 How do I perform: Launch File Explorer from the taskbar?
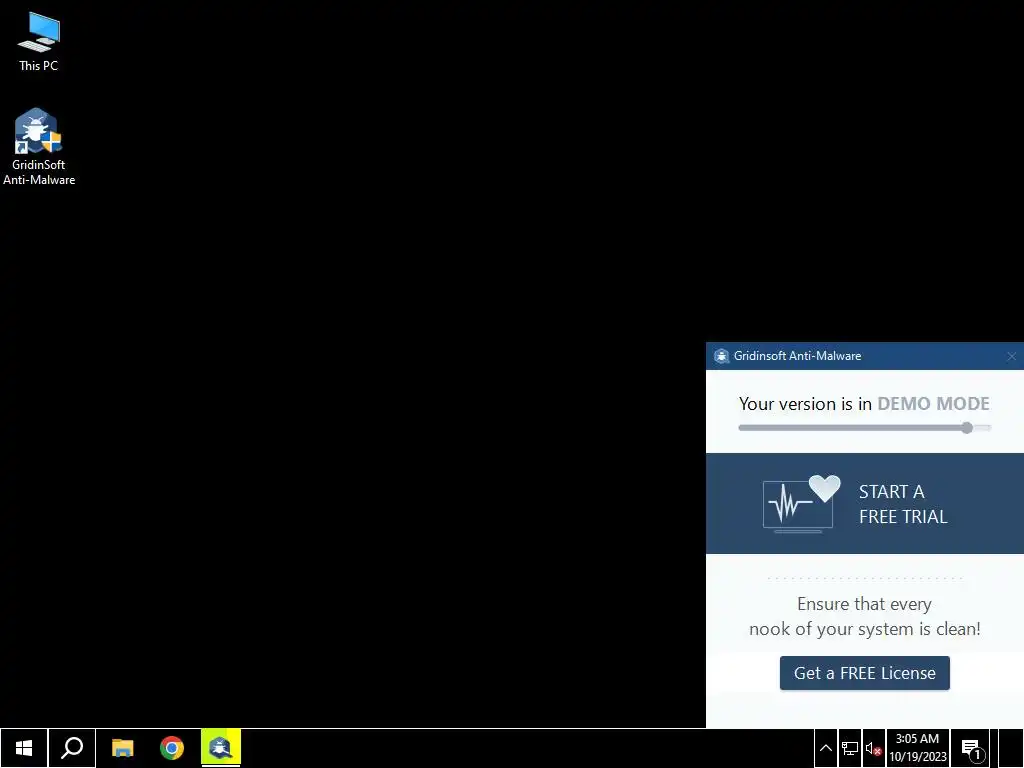(122, 748)
